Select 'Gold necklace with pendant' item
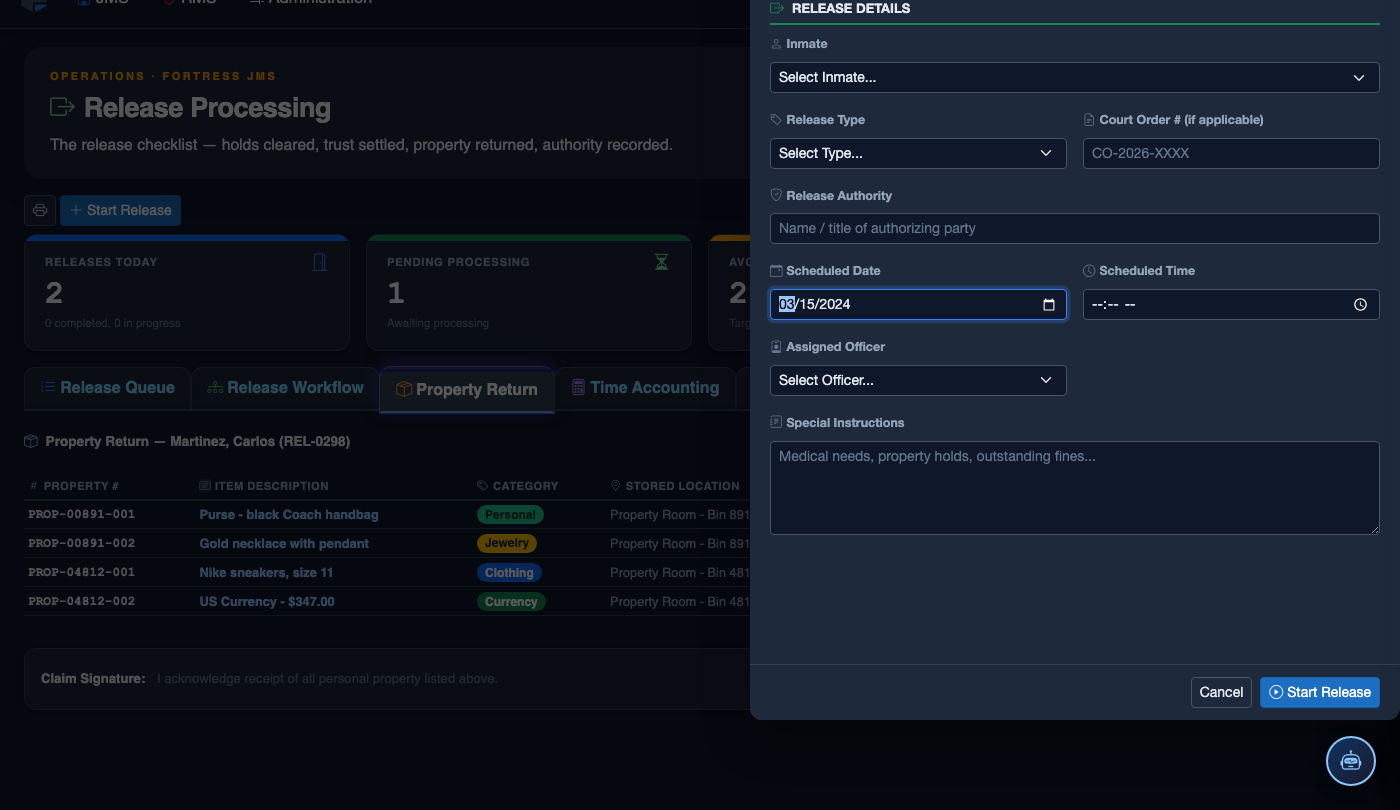Image resolution: width=1400 pixels, height=810 pixels. tap(284, 543)
